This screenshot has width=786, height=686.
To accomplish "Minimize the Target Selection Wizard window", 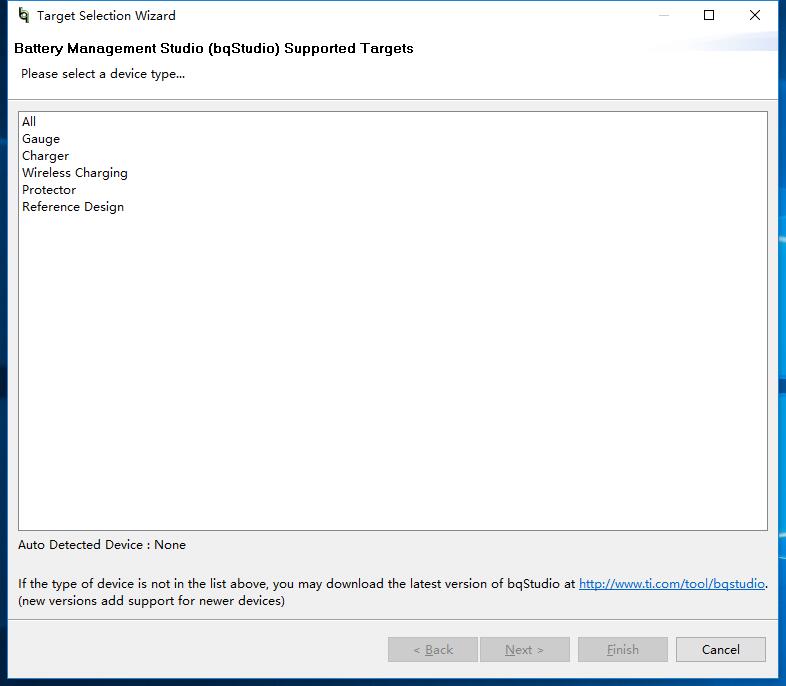I will point(664,16).
